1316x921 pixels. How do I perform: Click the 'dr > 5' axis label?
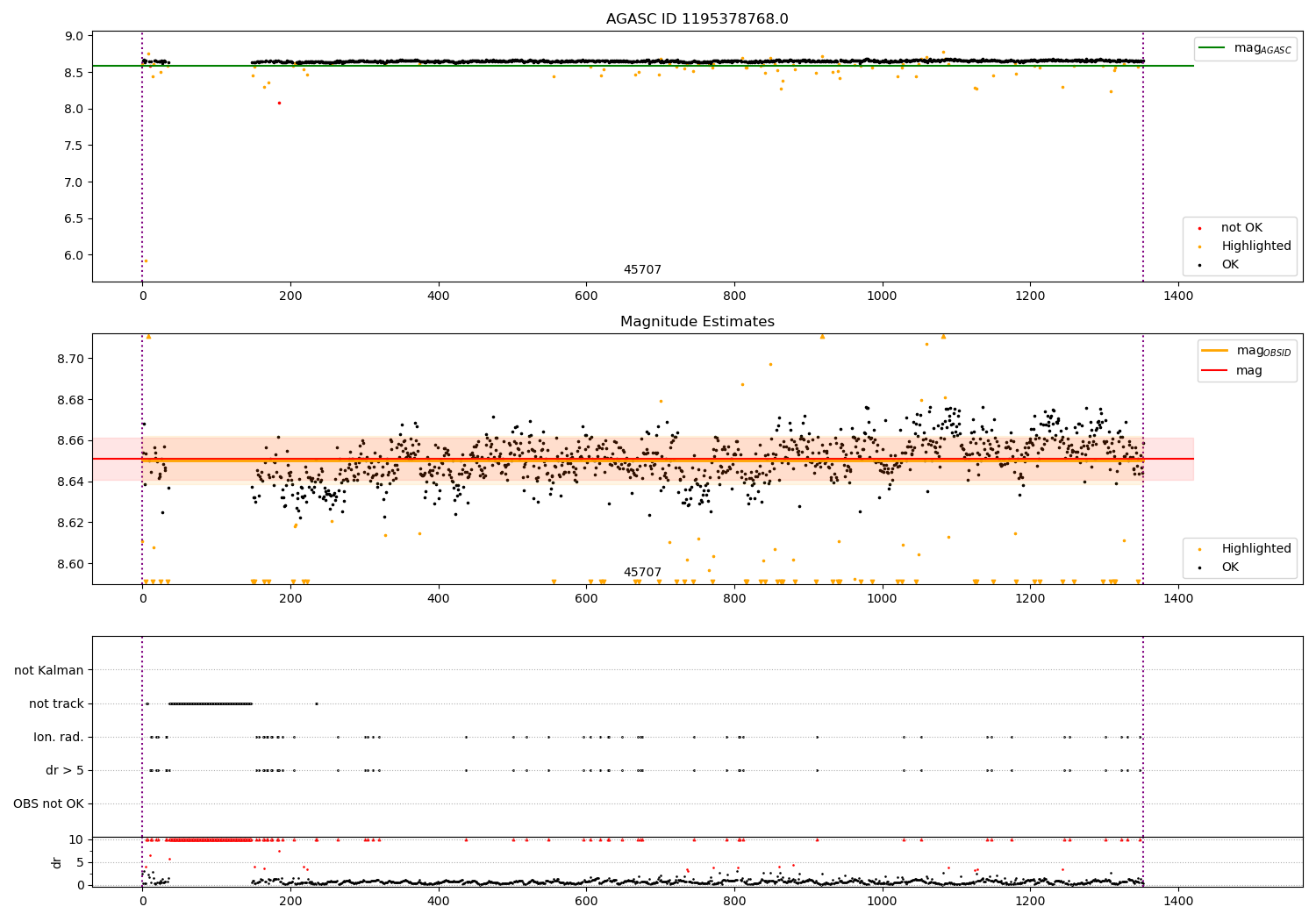click(x=65, y=771)
